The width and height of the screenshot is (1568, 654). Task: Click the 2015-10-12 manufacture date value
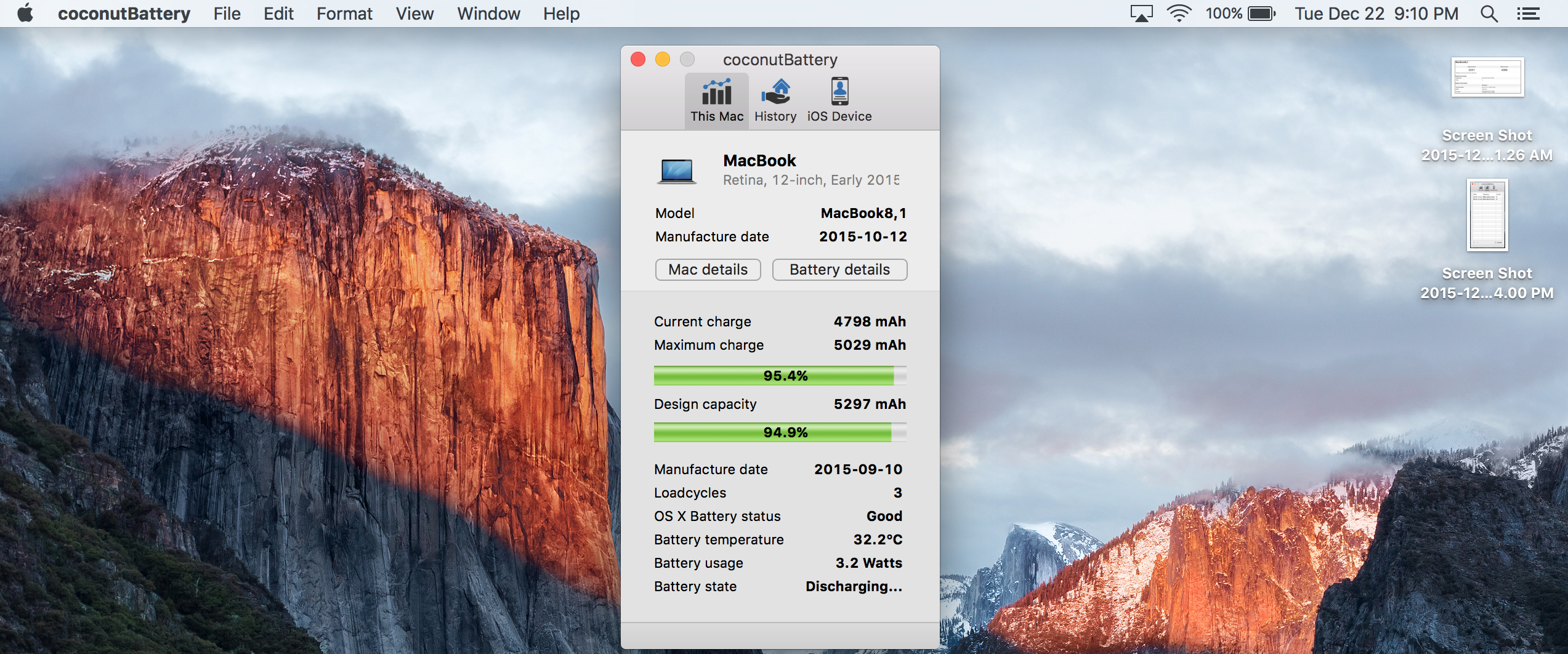pos(863,236)
